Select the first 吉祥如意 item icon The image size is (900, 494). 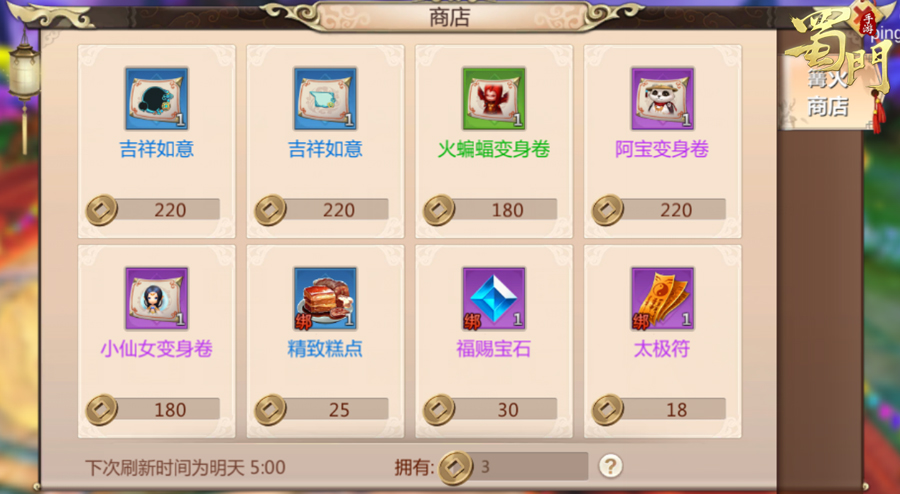(x=157, y=98)
